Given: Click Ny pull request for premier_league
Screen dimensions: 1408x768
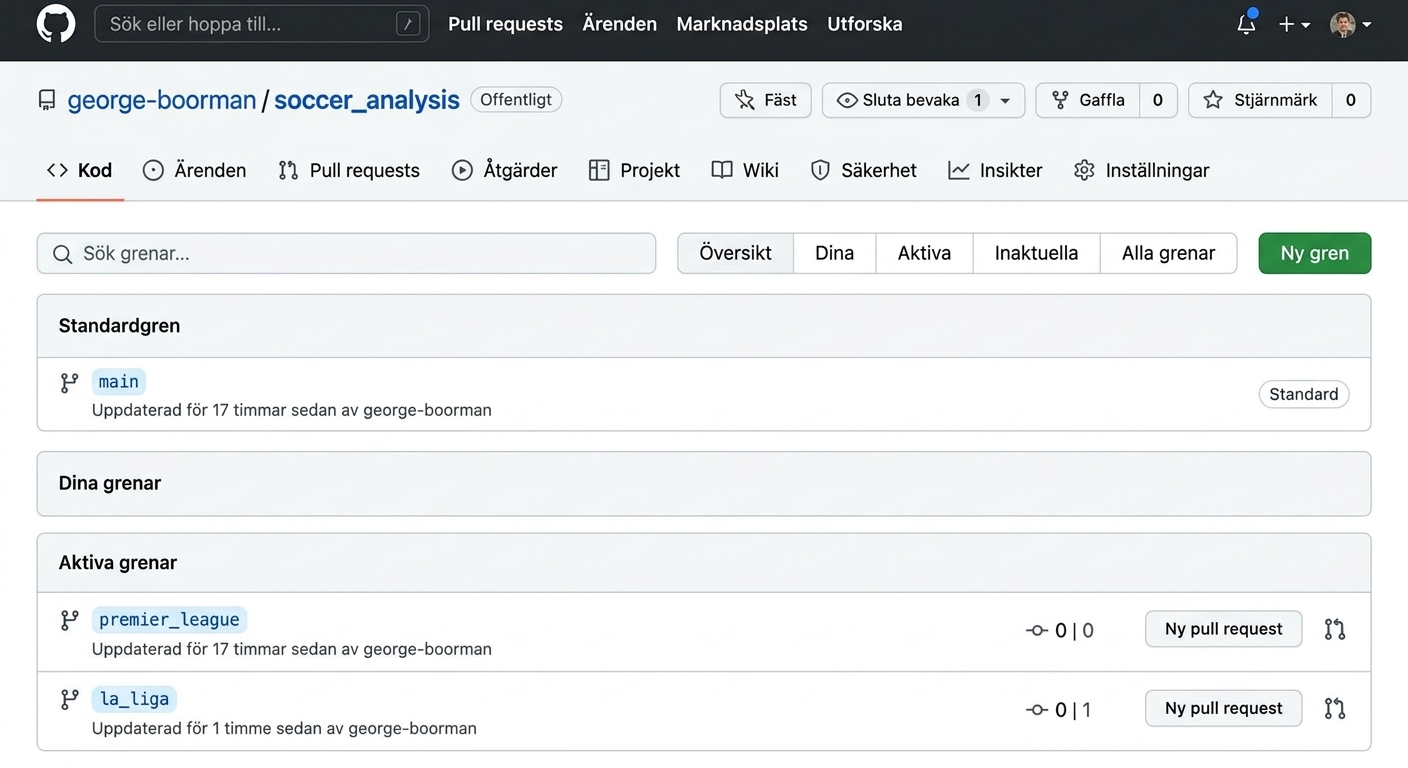Looking at the screenshot, I should 1223,629.
